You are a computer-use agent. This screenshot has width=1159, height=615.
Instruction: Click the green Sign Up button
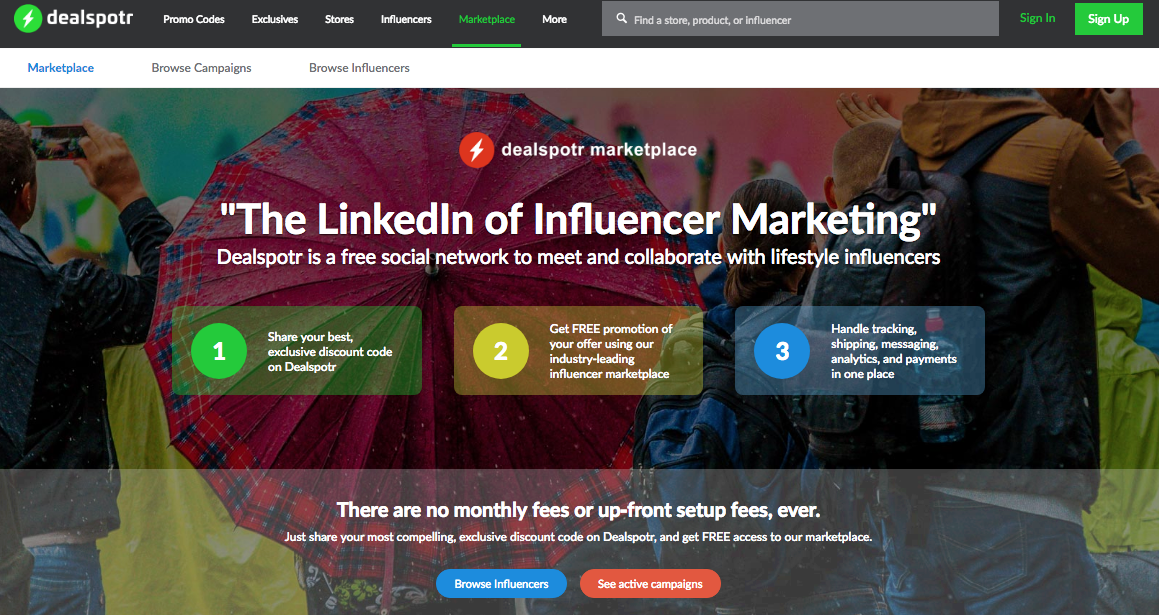coord(1108,18)
